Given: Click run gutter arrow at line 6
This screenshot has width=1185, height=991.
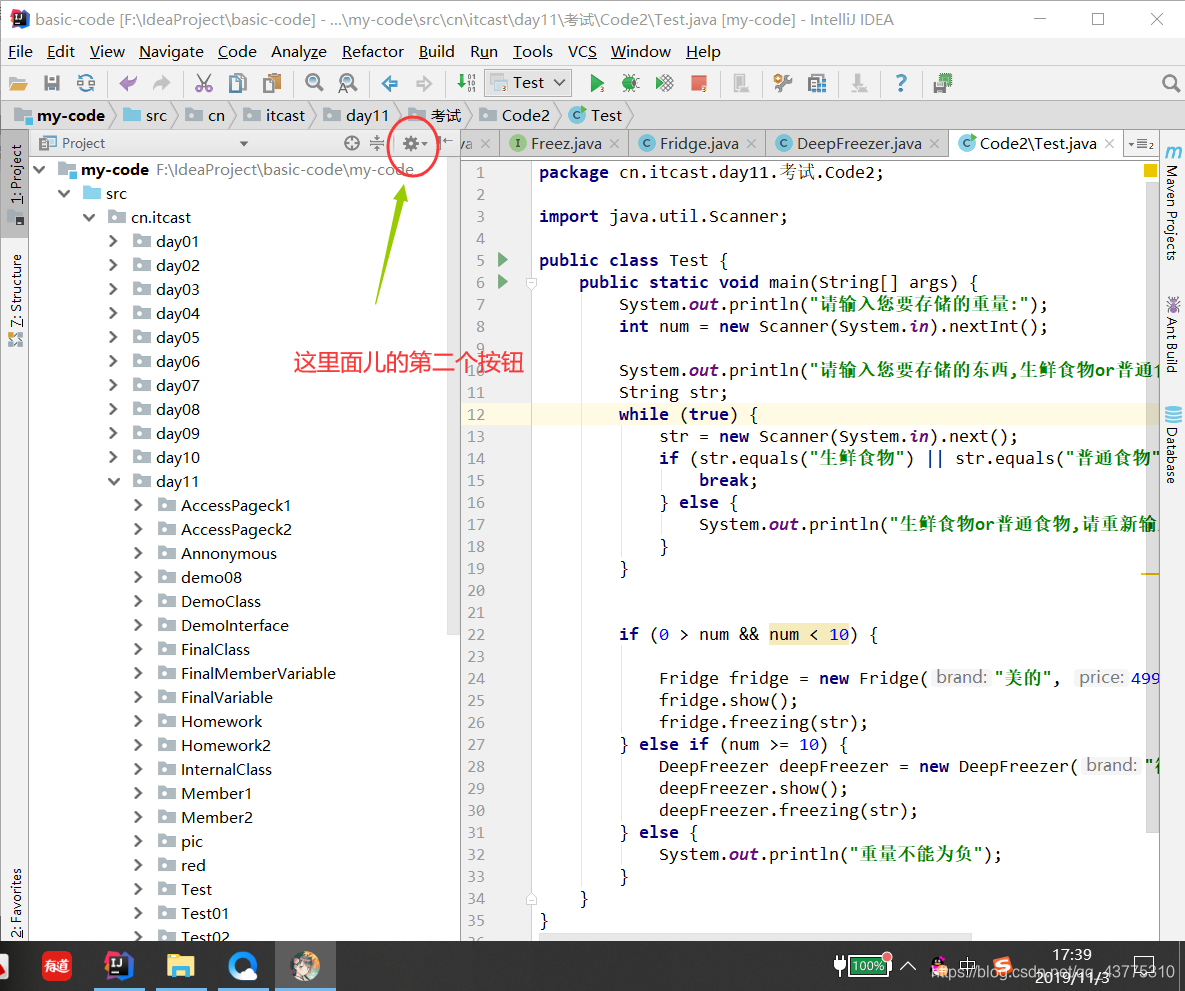Looking at the screenshot, I should coord(503,282).
